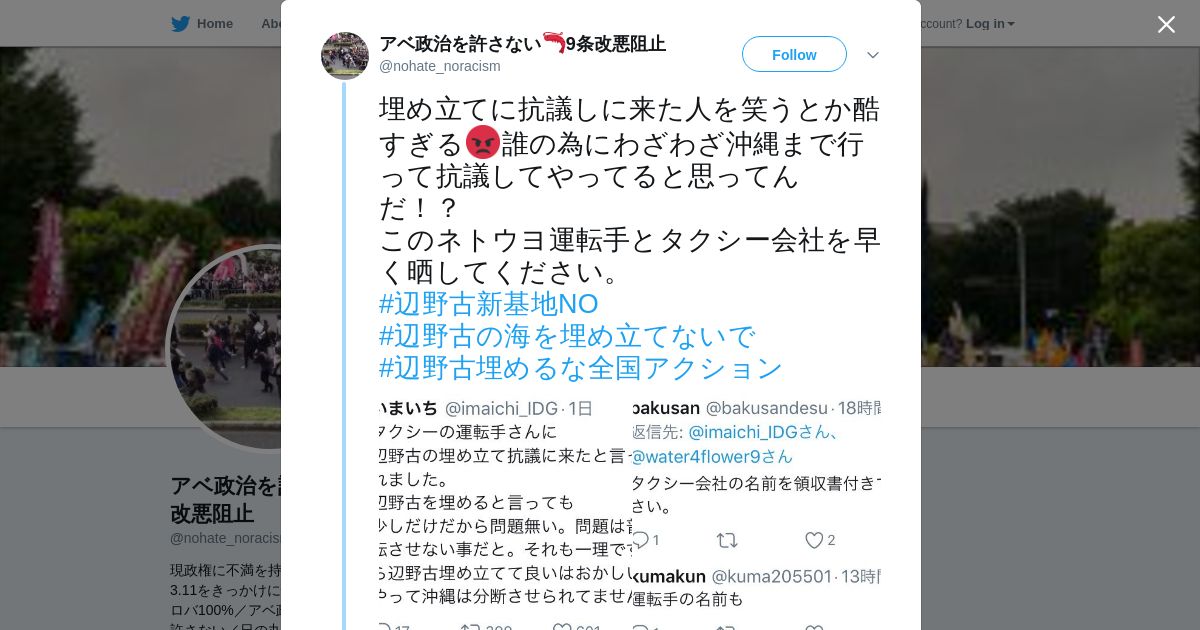This screenshot has height=630, width=1200.
Task: Close the tweet overlay with X
Action: tap(1166, 24)
